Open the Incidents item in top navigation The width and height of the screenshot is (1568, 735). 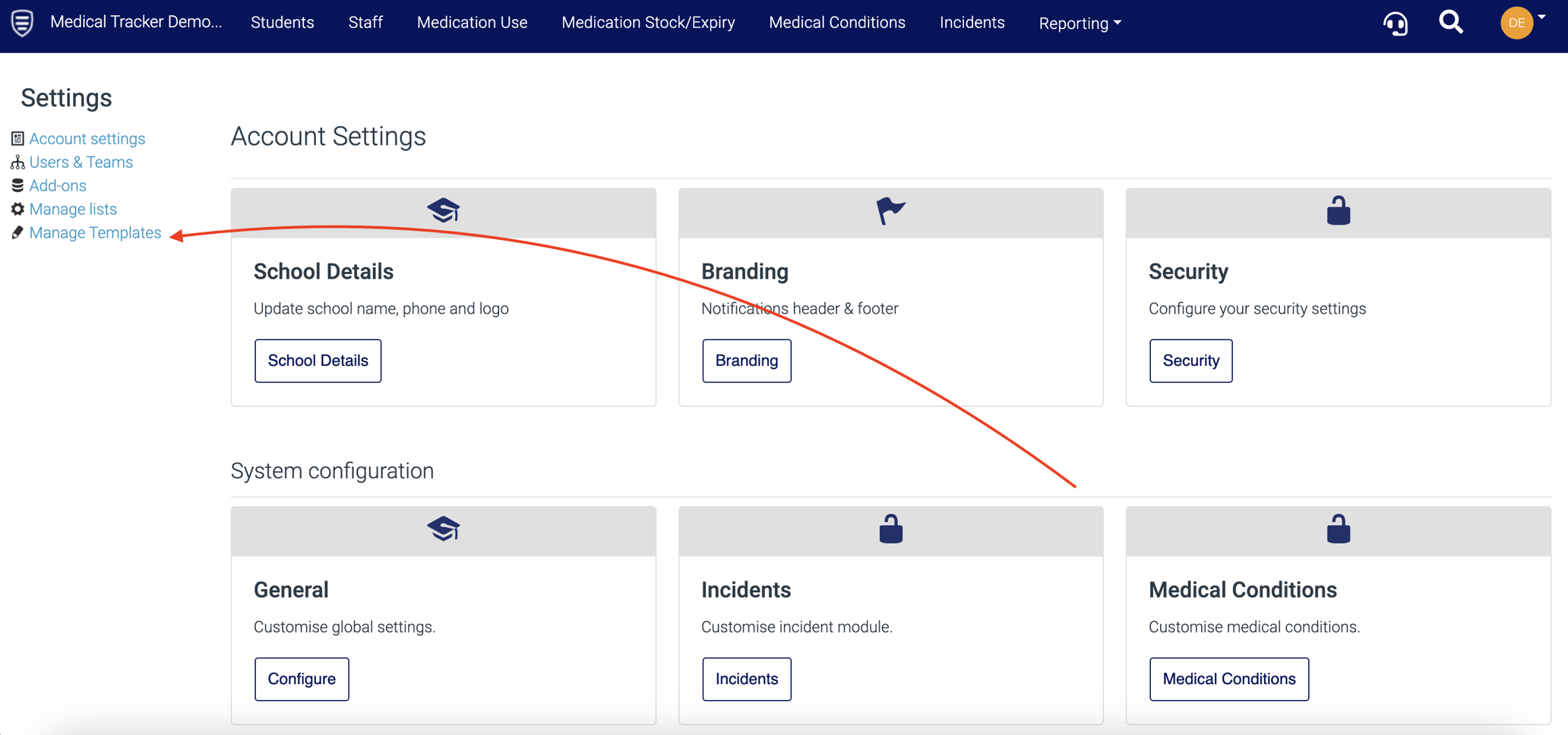[x=972, y=23]
